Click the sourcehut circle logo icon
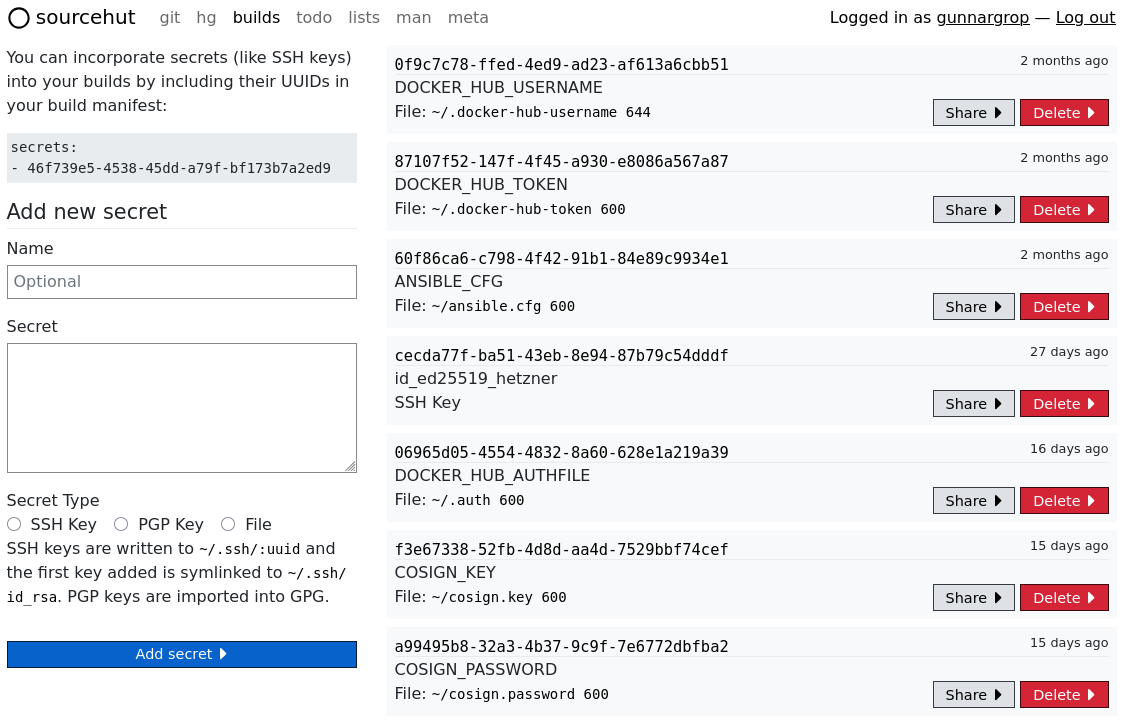Image resolution: width=1123 pixels, height=723 pixels. pos(19,18)
